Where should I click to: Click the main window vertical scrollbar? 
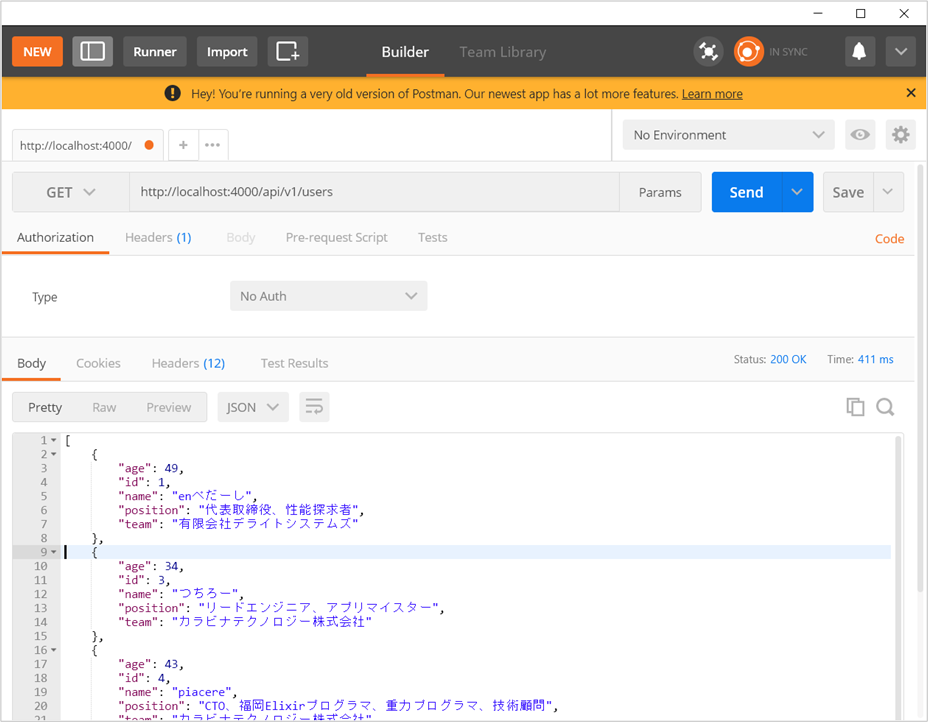(x=920, y=379)
